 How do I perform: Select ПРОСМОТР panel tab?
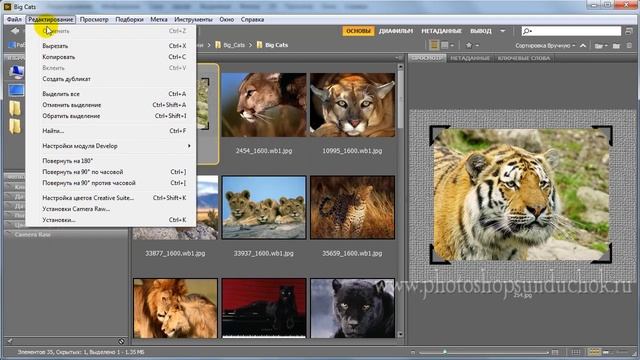[x=427, y=58]
